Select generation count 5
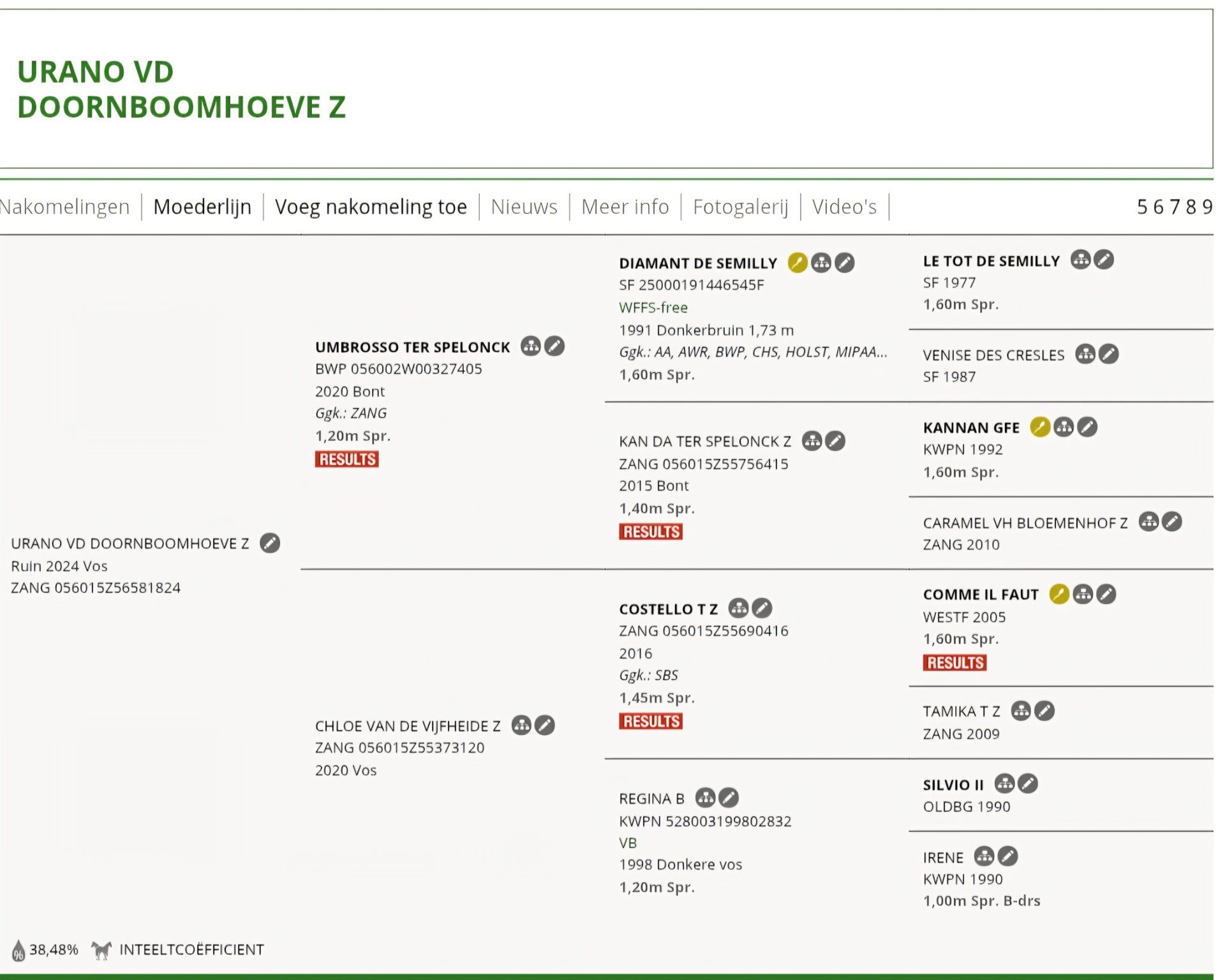Screen dimensions: 1225x980 click(1143, 207)
